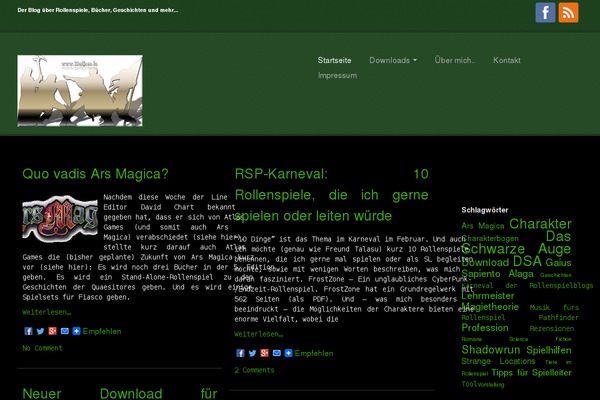The image size is (600, 400).
Task: Select the Karneval der Rollenspielblogs tag
Action: click(x=527, y=286)
